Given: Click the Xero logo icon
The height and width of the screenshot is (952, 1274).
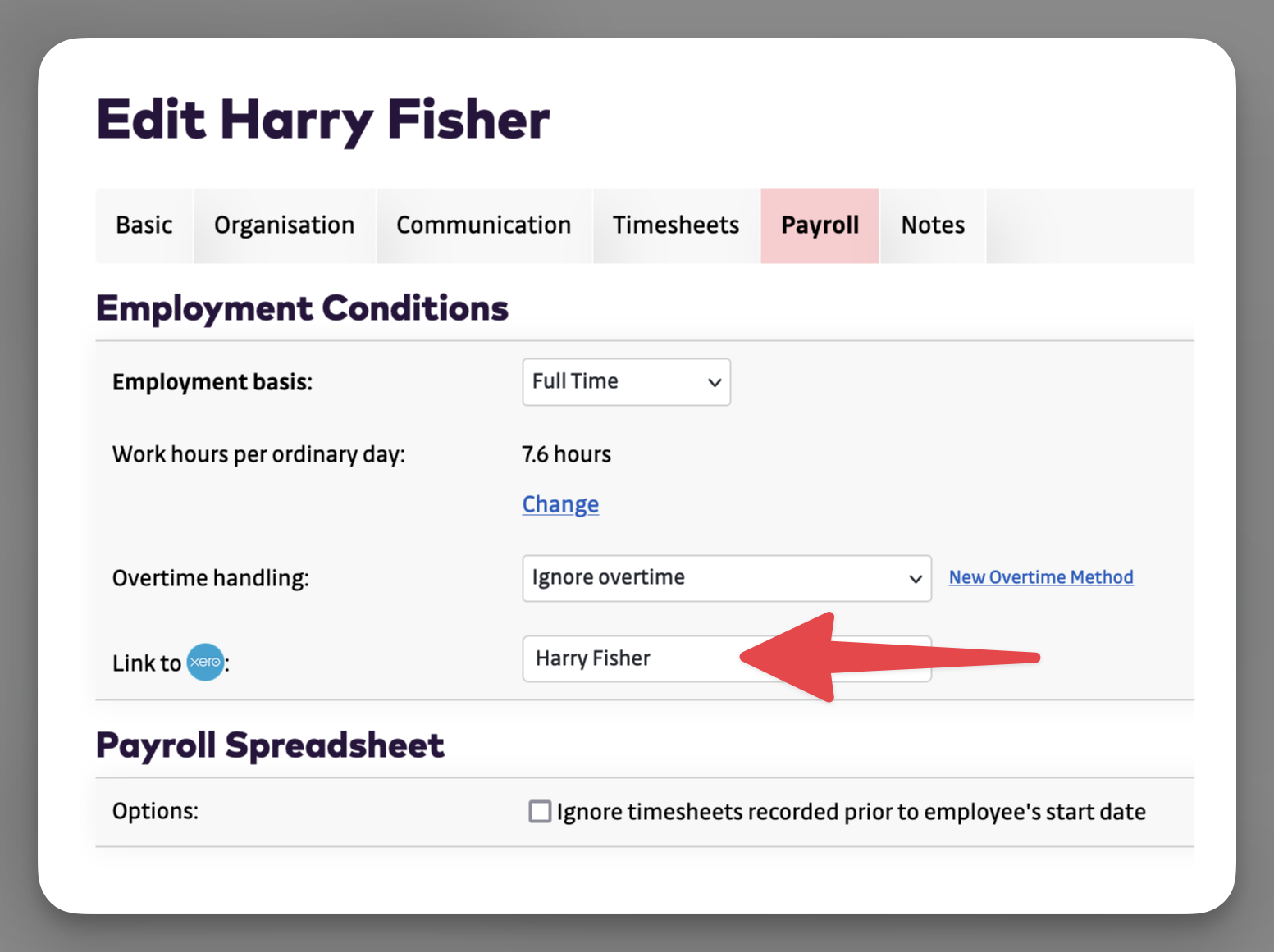Looking at the screenshot, I should click(x=205, y=662).
